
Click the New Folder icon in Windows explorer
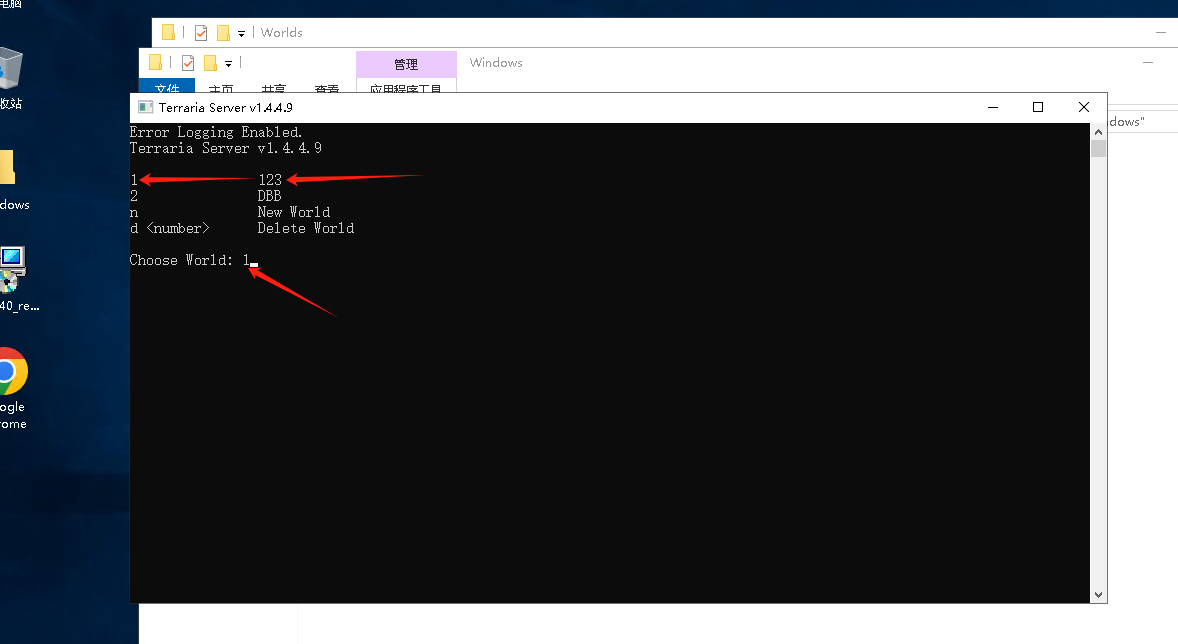tap(210, 63)
